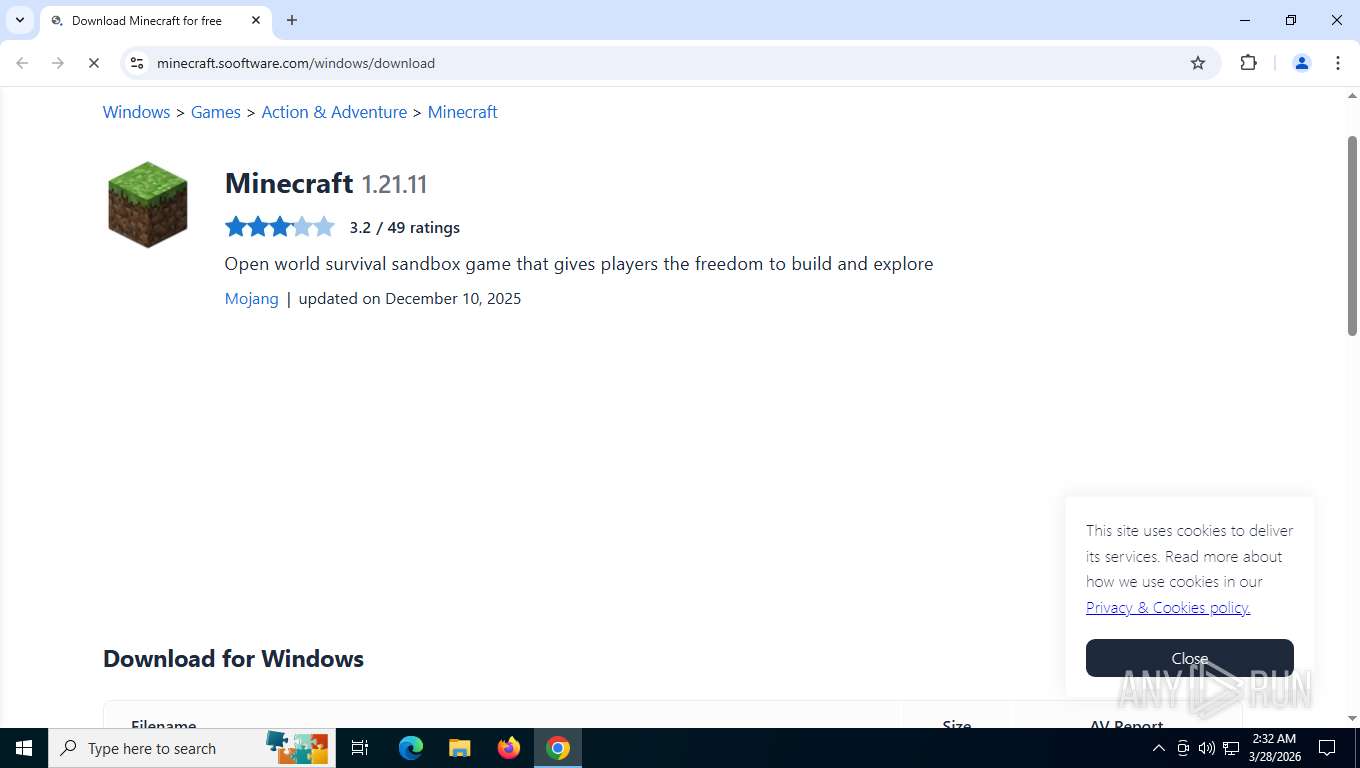Open File Explorer from taskbar
The image size is (1360, 768).
point(459,748)
